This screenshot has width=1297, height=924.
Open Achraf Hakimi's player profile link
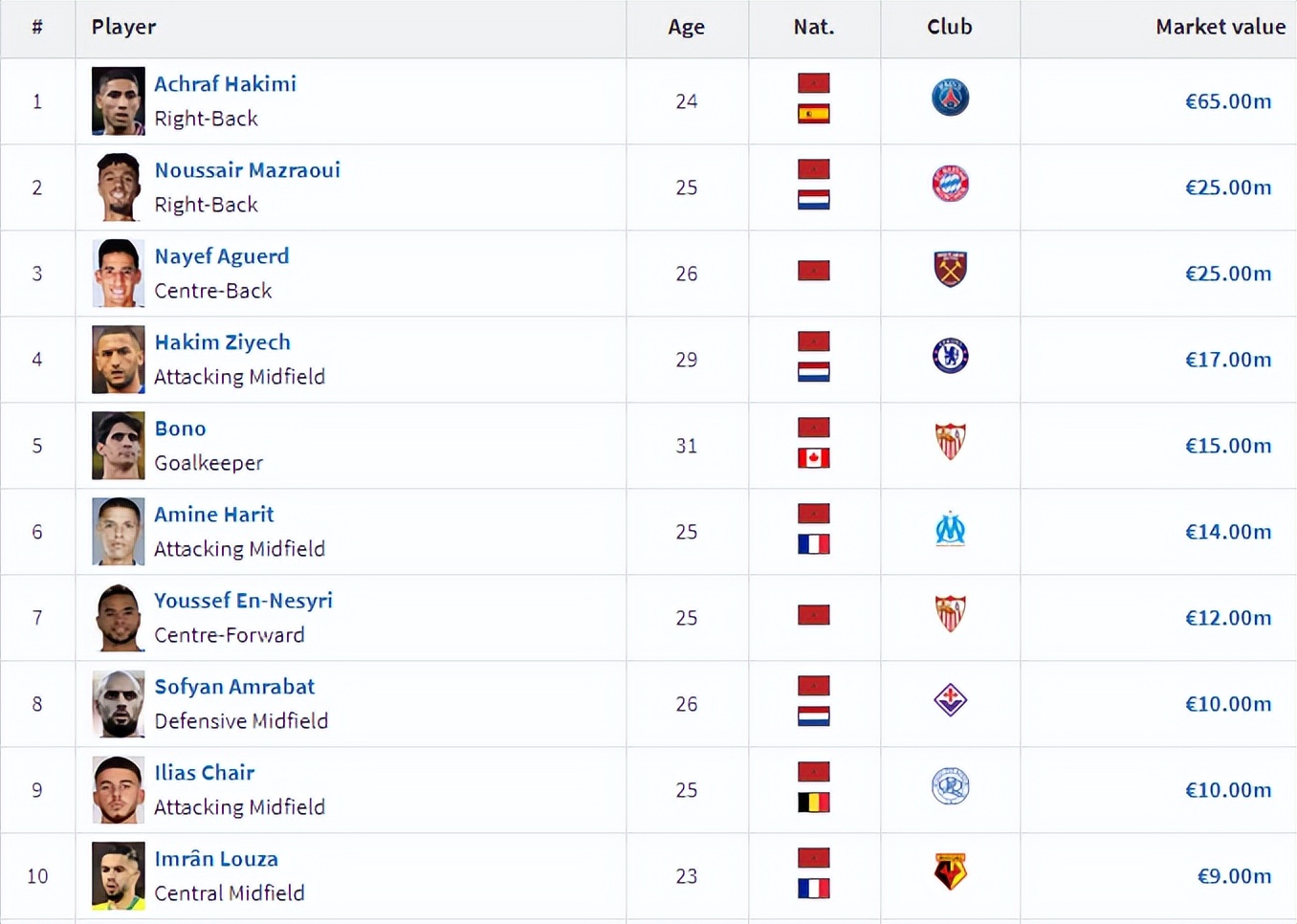click(x=225, y=84)
